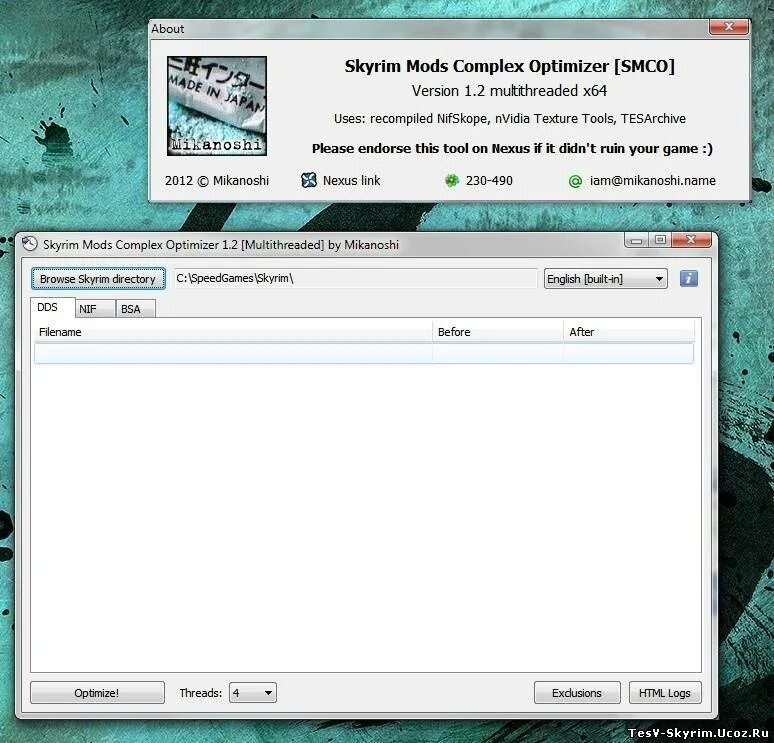Click the Mikanoshi avatar image in About
The image size is (774, 743).
pos(217,106)
